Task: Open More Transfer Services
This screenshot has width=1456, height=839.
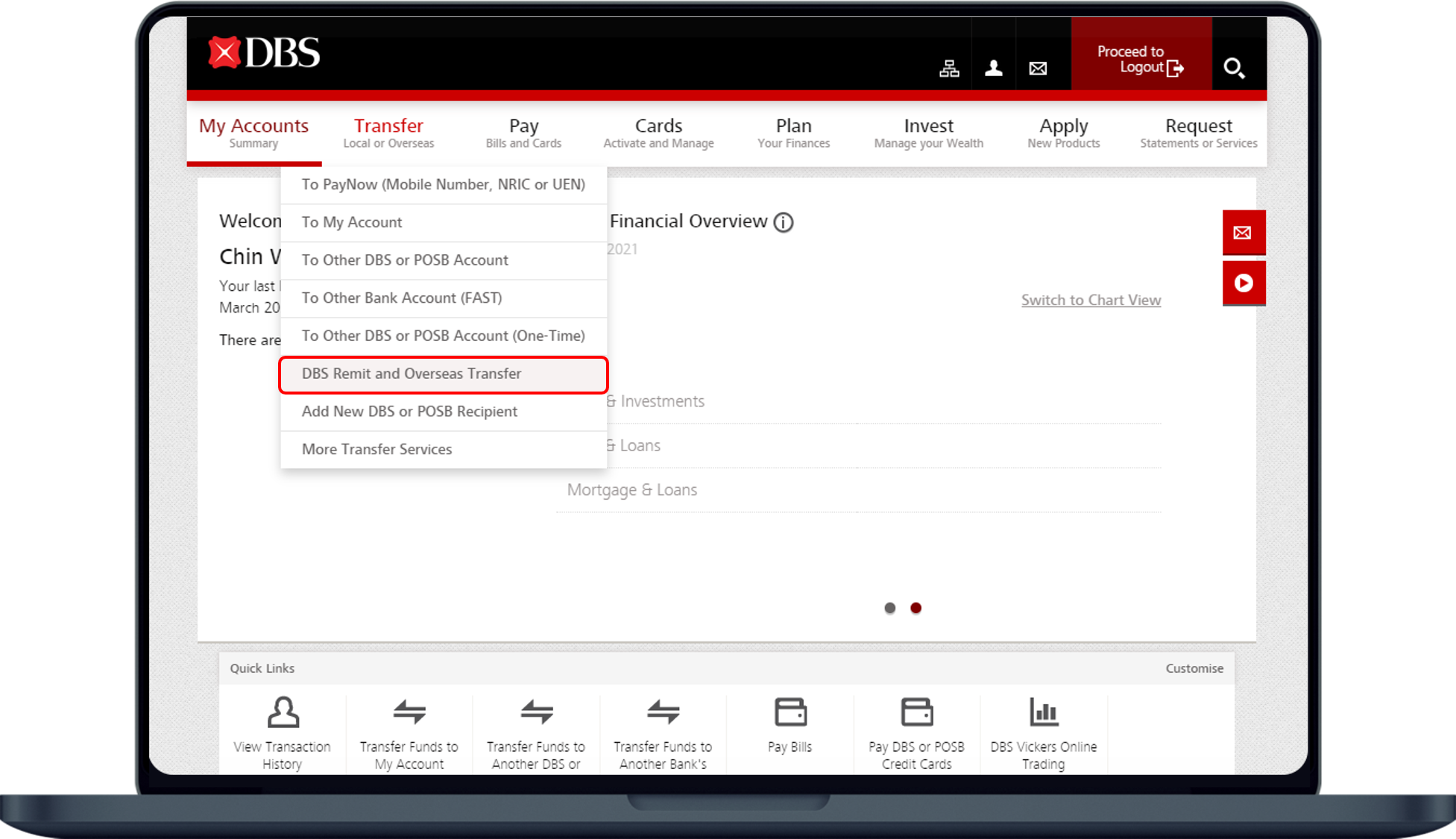Action: click(444, 450)
